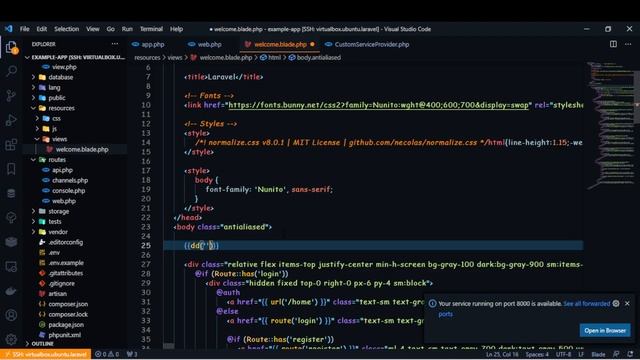Click the body.antialiased breadcrumb

click(318, 58)
